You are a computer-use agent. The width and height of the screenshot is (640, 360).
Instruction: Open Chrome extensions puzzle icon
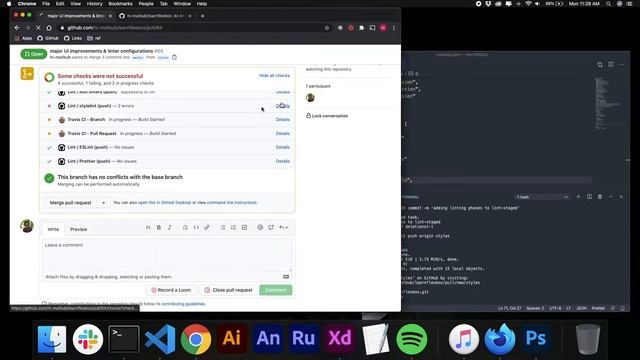tap(361, 28)
